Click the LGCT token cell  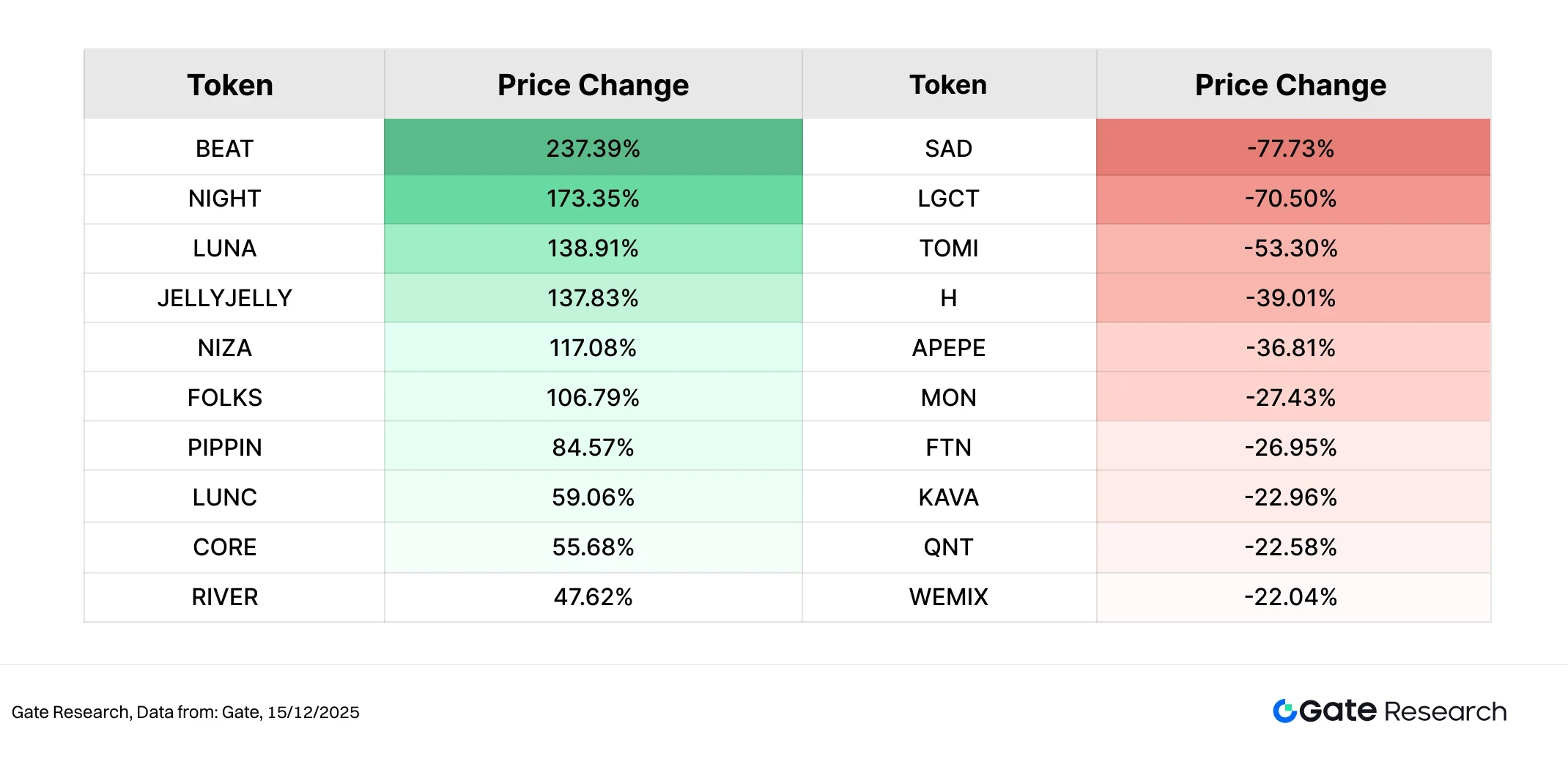click(x=948, y=199)
